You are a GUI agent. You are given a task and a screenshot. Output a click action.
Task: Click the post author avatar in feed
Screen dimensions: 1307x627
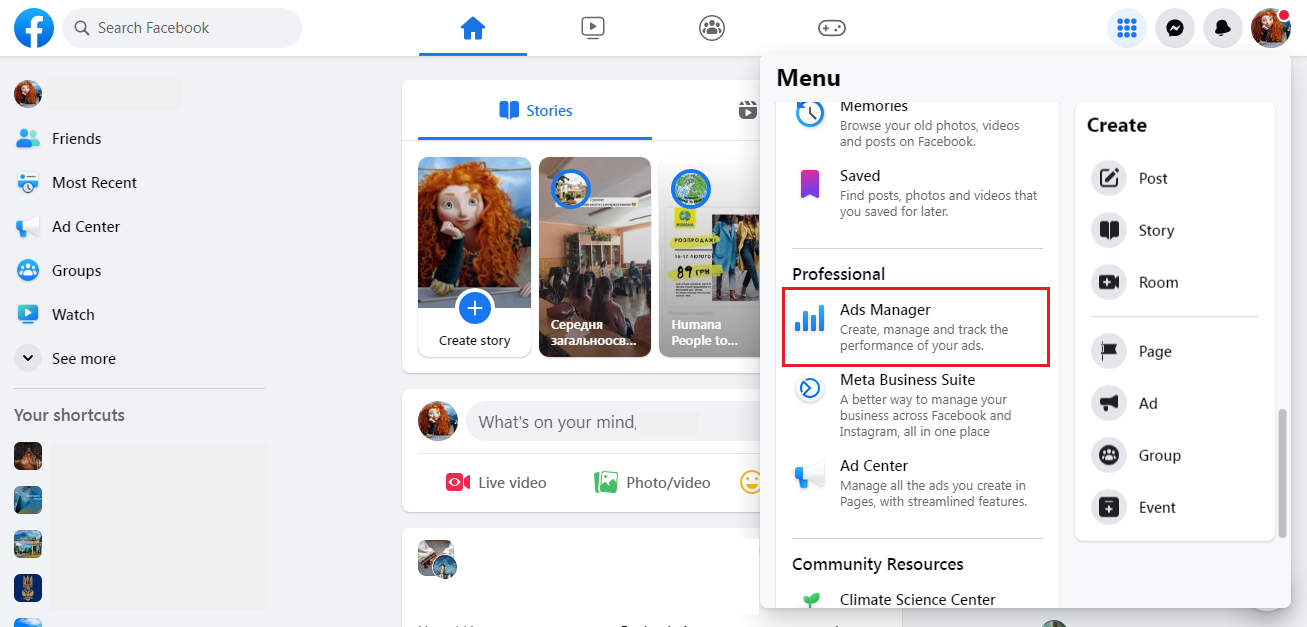tap(436, 559)
